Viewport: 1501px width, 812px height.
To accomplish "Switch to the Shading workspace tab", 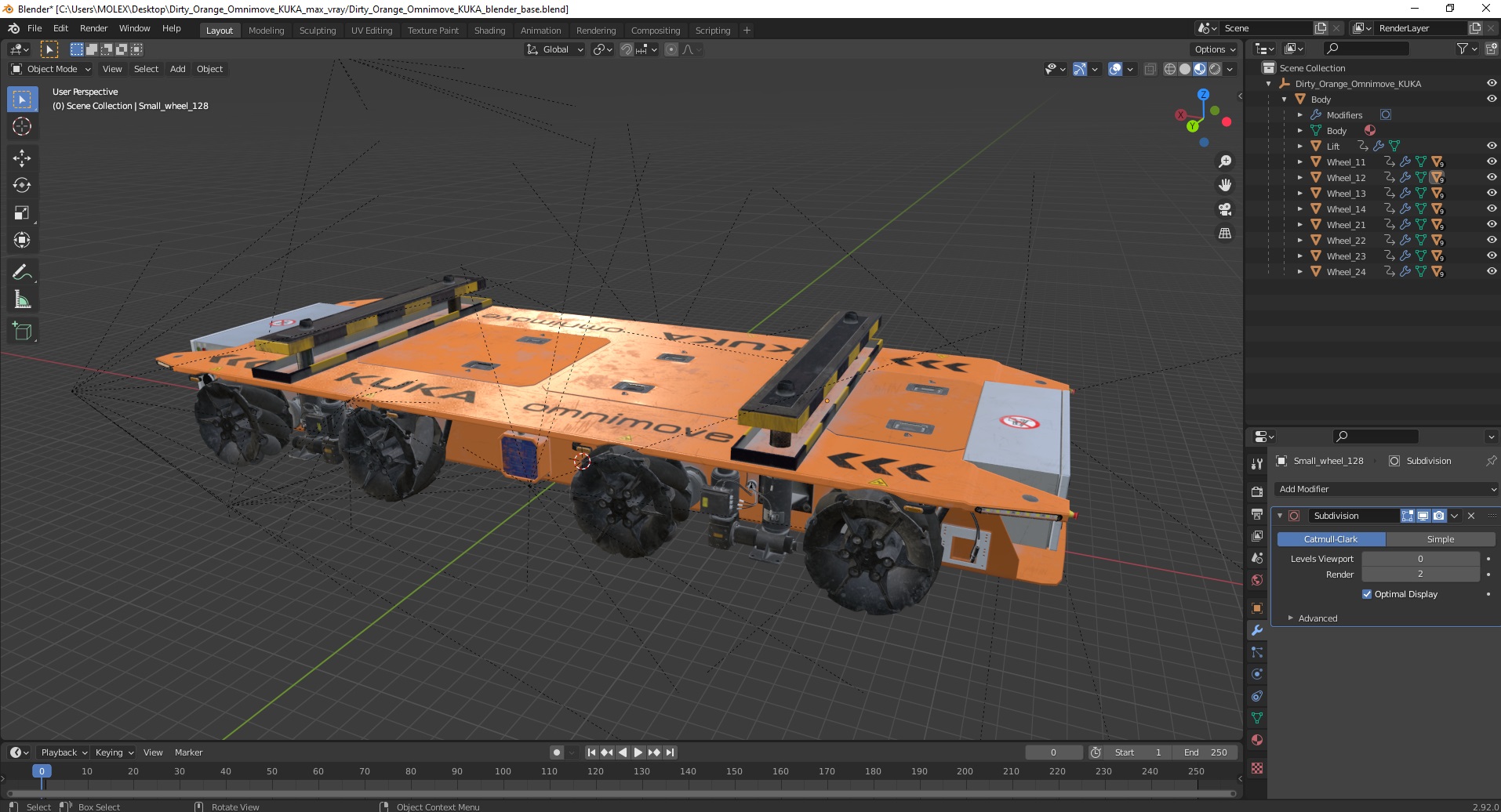I will click(489, 31).
